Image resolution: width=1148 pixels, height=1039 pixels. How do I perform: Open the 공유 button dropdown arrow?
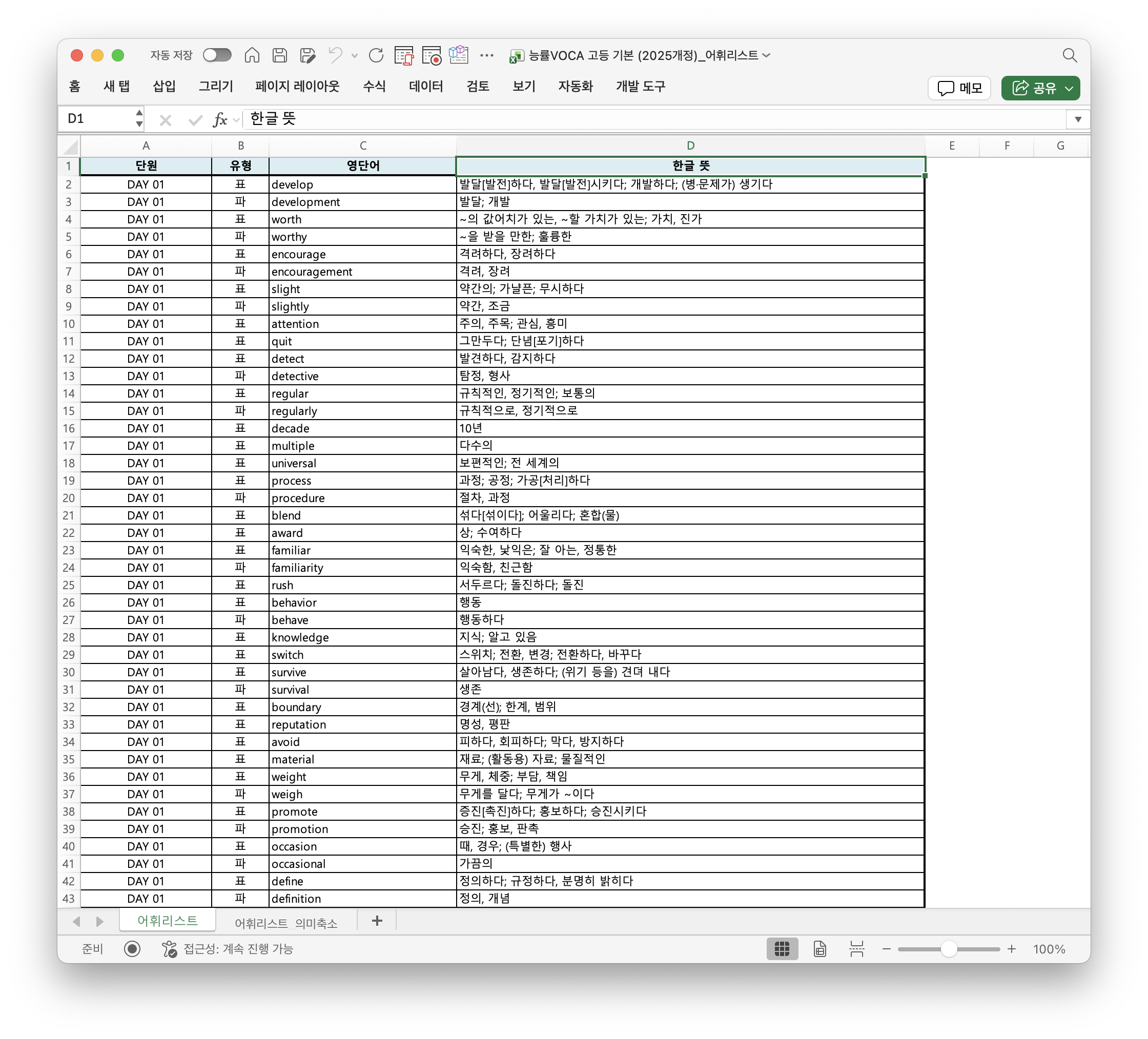click(x=1069, y=88)
